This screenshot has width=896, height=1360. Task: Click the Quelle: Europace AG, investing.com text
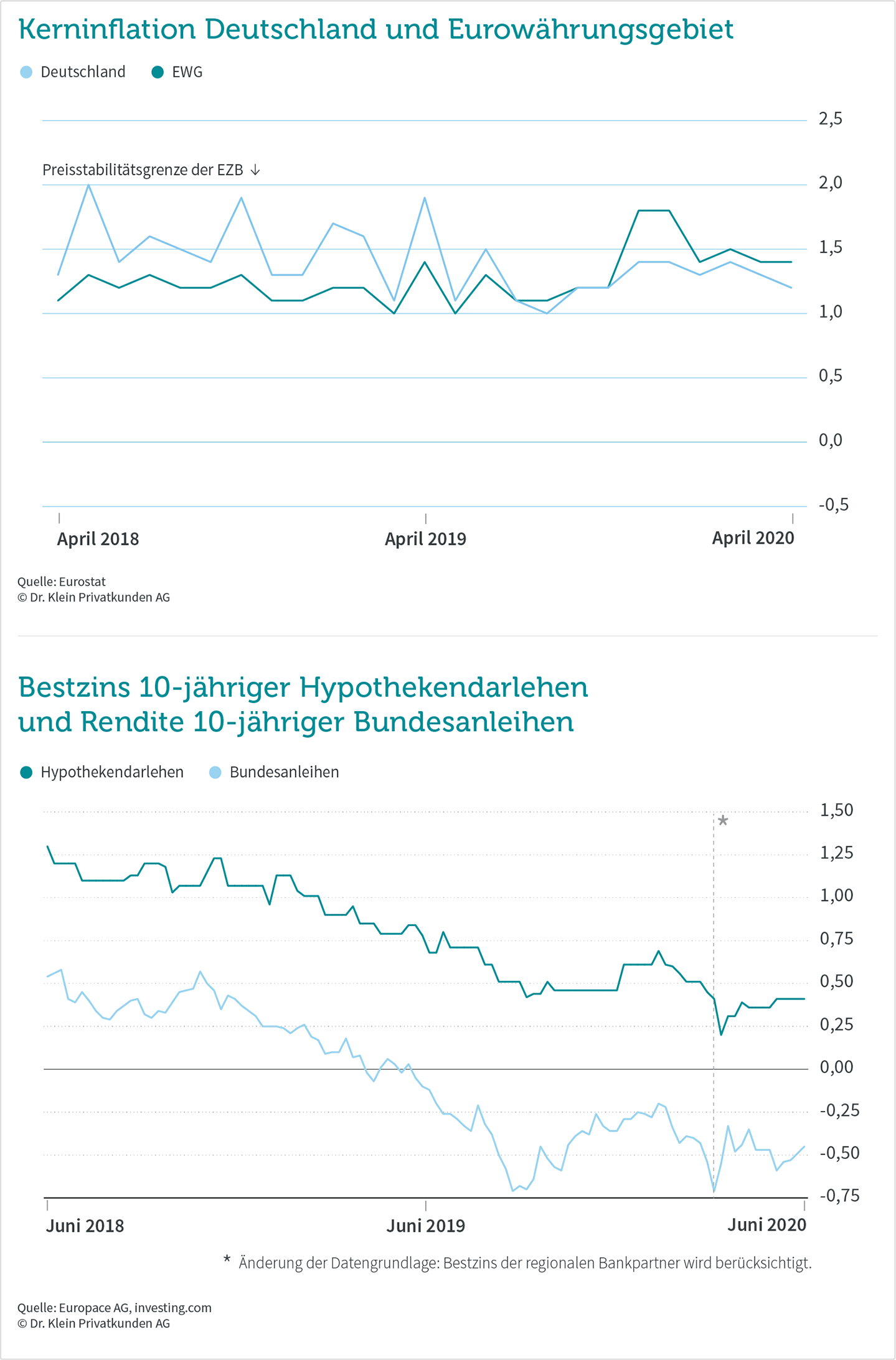pos(115,1308)
